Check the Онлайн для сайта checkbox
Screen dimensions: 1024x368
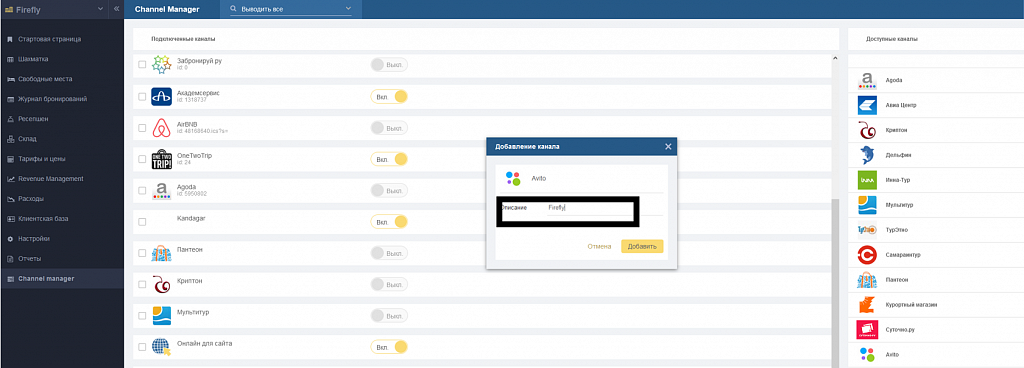(142, 347)
